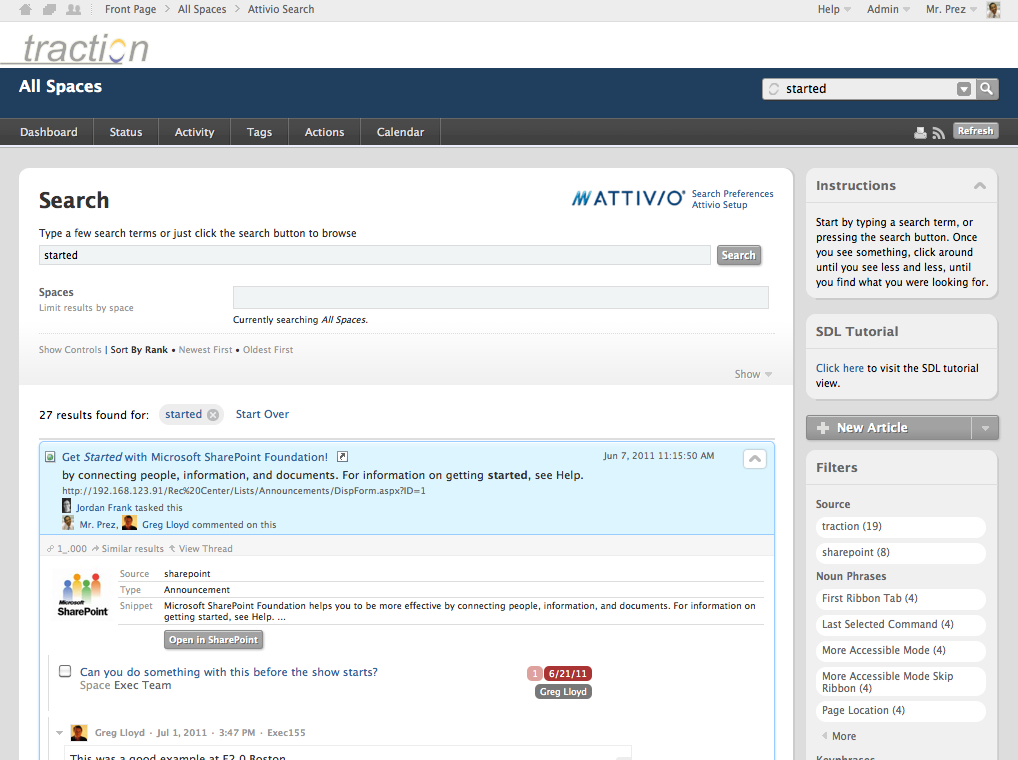This screenshot has height=760, width=1018.
Task: Click Greg Lloyd's avatar beside 'commented on this'
Action: (130, 523)
